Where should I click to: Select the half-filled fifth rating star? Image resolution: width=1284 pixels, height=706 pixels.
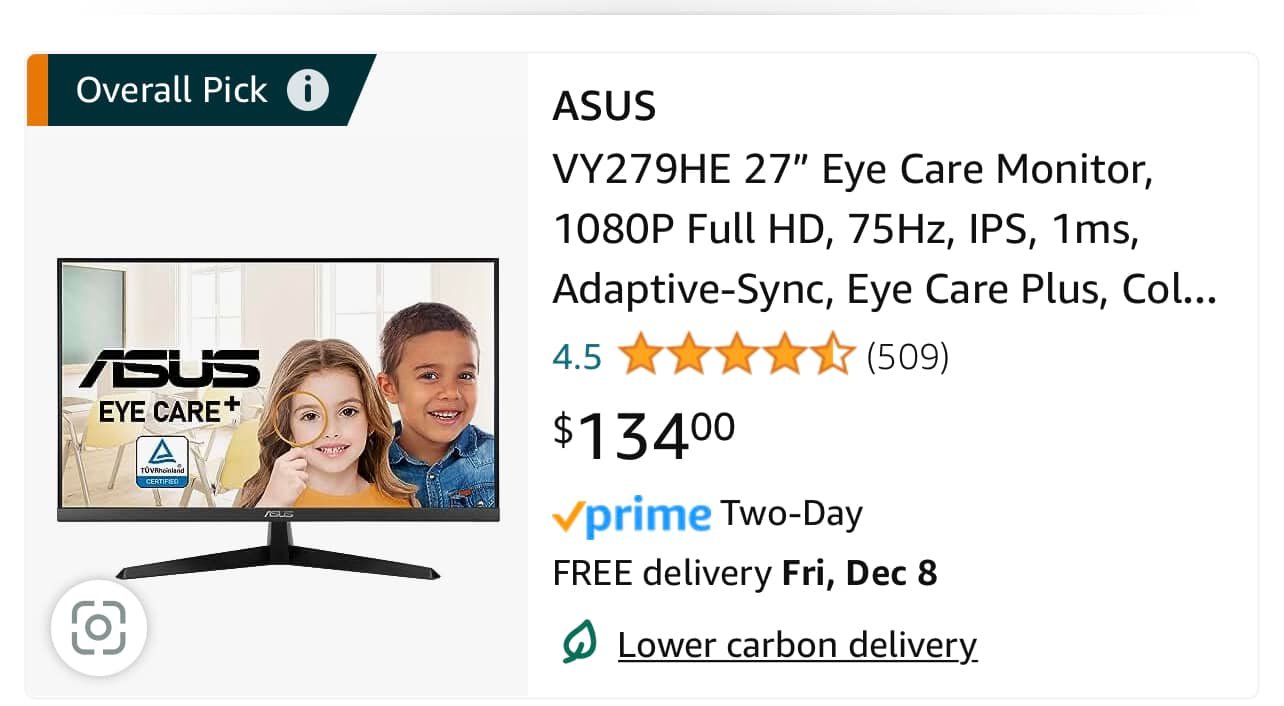[x=832, y=356]
